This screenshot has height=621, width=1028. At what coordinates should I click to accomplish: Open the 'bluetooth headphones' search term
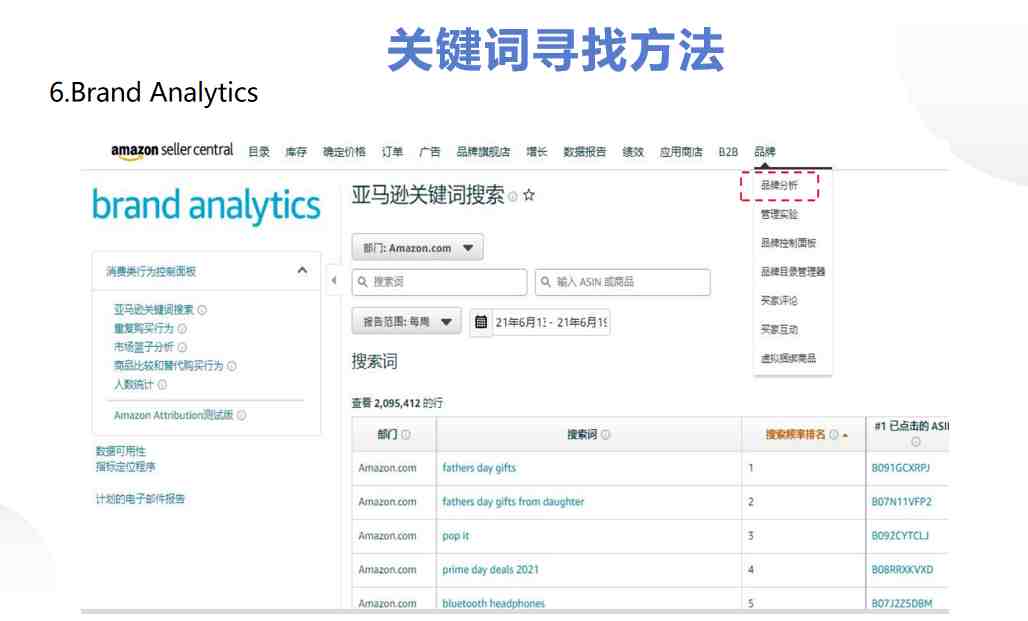tap(494, 603)
